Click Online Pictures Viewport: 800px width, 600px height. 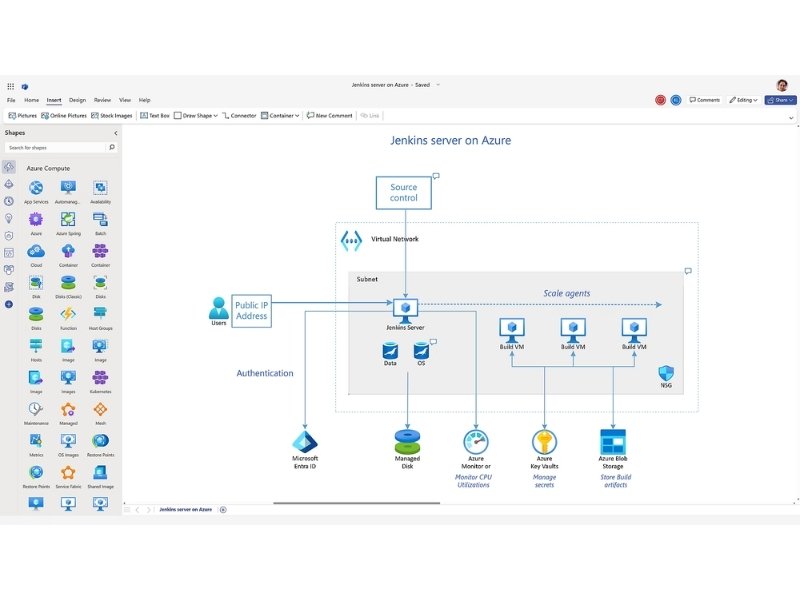tap(64, 116)
